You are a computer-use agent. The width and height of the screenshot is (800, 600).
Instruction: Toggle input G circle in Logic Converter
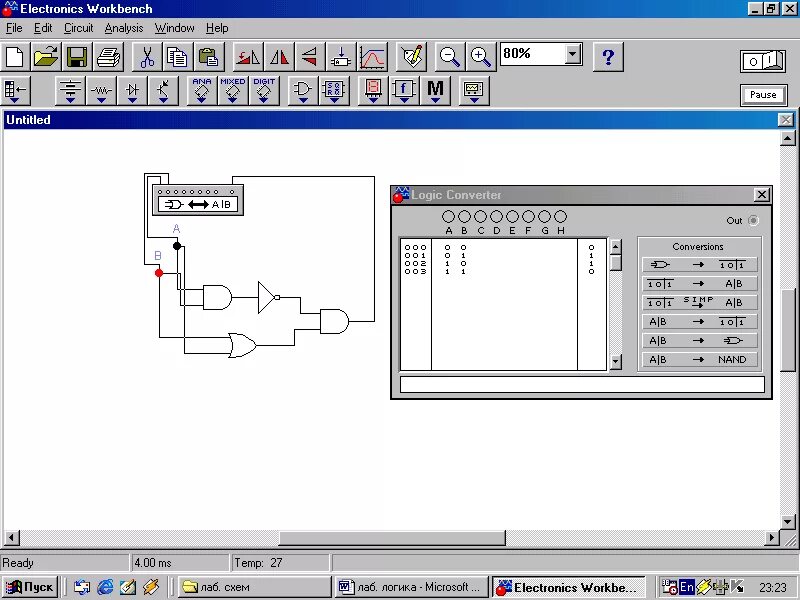coord(544,217)
